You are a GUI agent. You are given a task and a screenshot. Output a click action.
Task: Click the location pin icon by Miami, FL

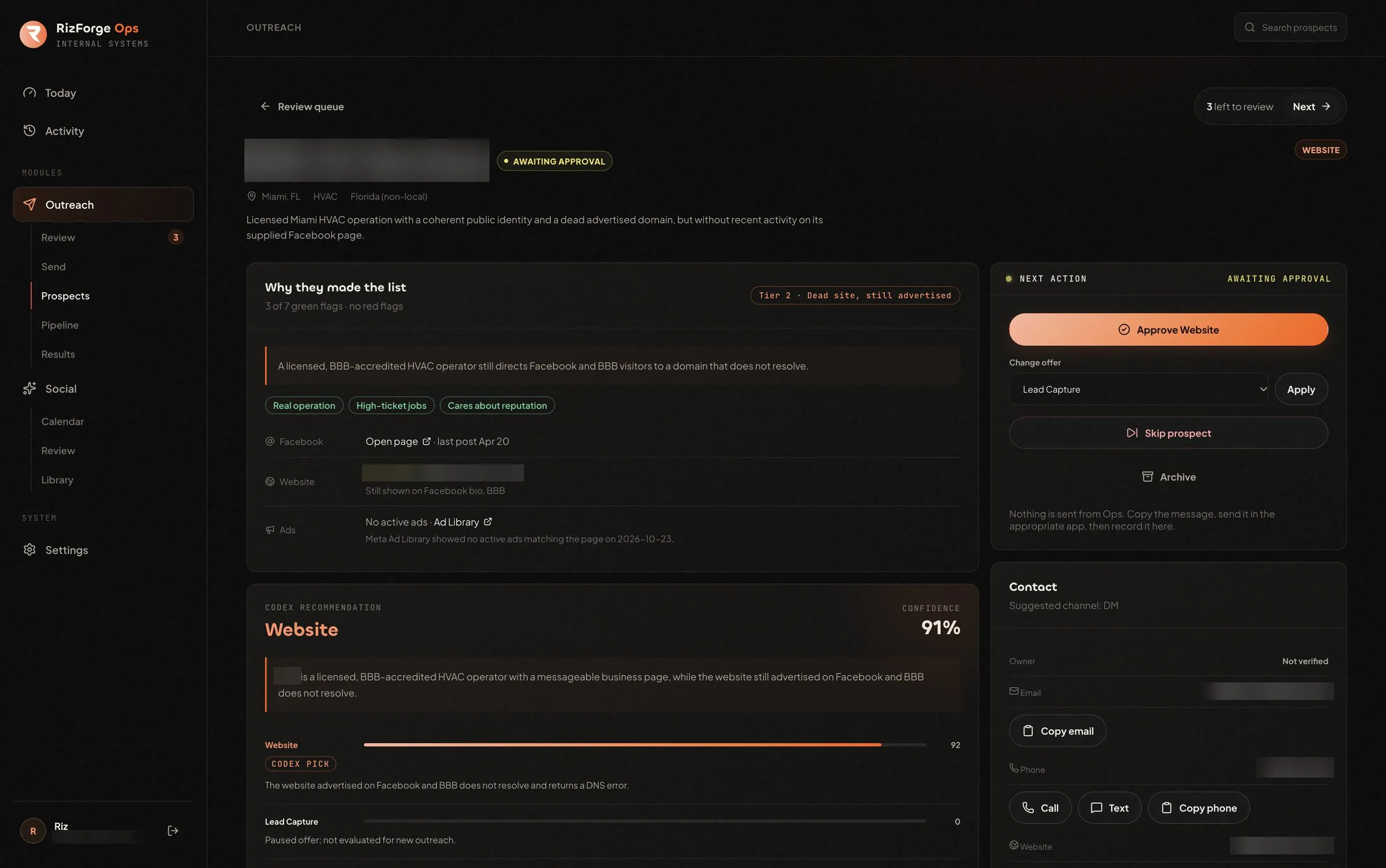[x=251, y=196]
